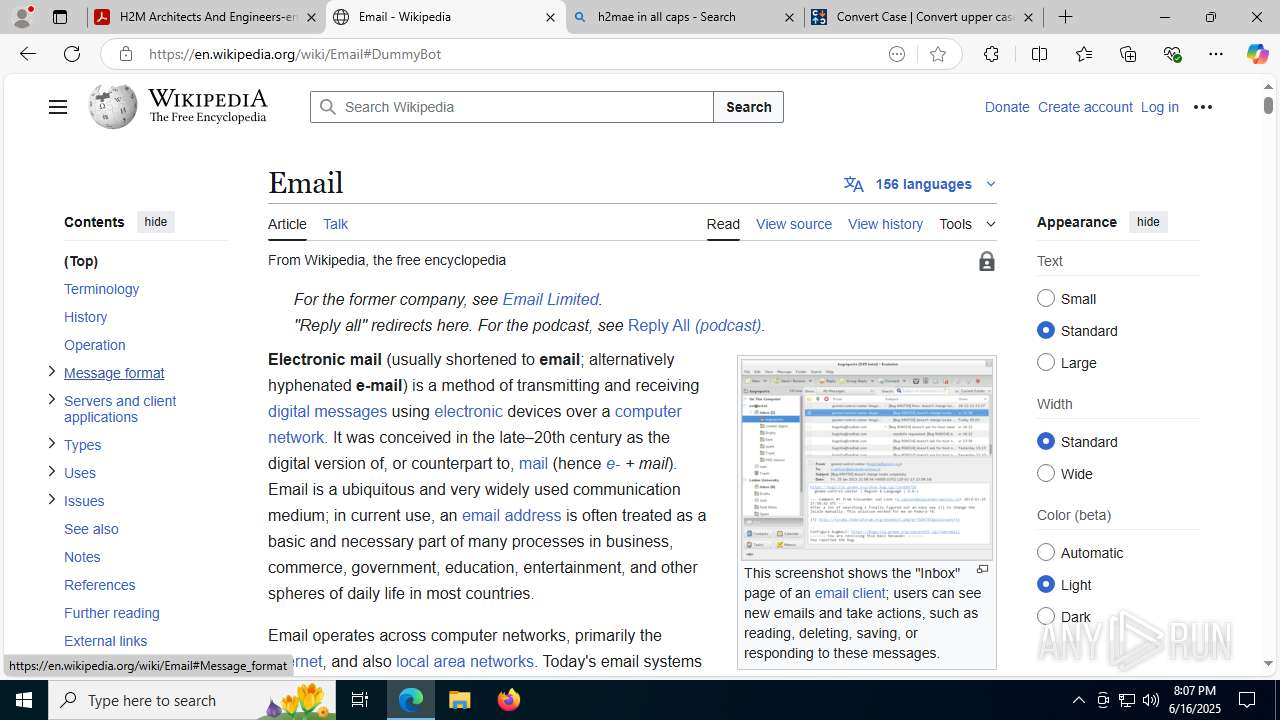
Task: Open the email client screenshot thumbnail
Action: pyautogui.click(x=866, y=458)
